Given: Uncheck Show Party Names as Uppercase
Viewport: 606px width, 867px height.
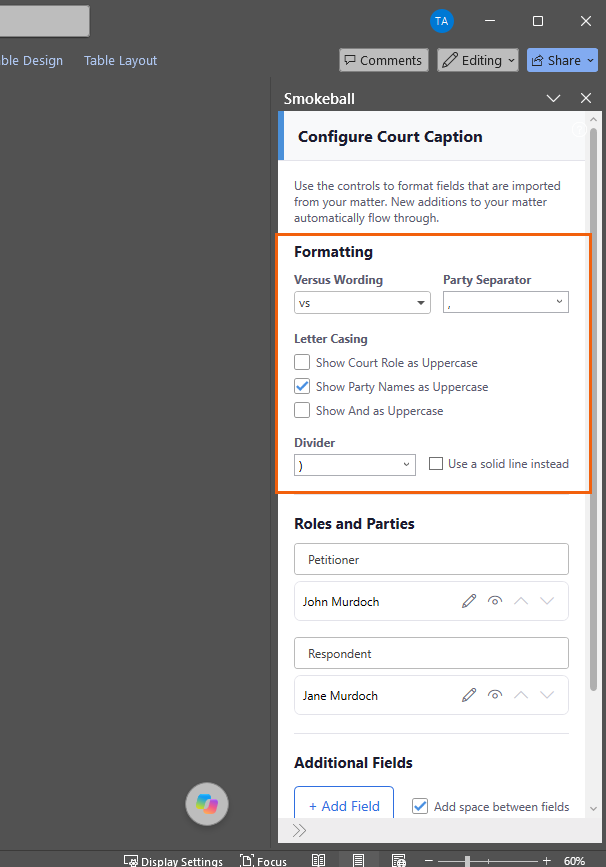Looking at the screenshot, I should click(302, 386).
